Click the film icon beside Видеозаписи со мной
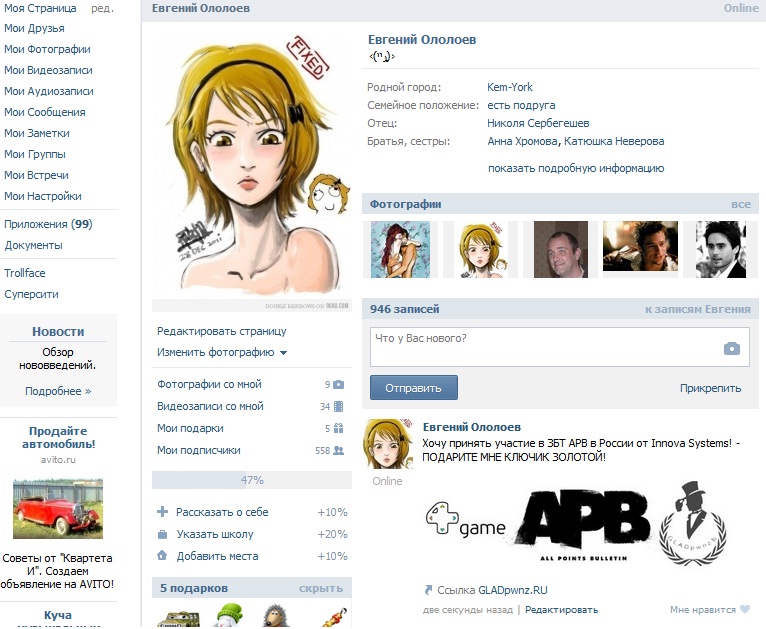Image resolution: width=766 pixels, height=629 pixels. pyautogui.click(x=339, y=406)
